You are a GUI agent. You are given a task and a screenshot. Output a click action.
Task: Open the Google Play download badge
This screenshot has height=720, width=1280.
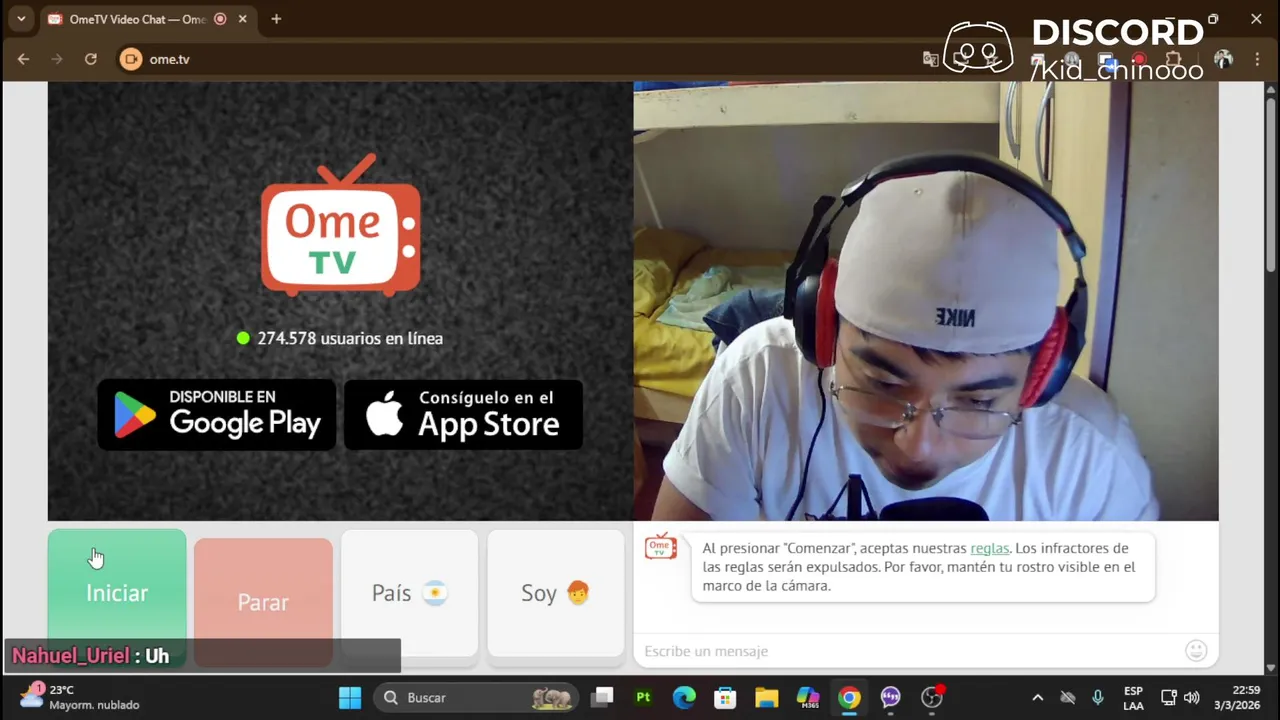tap(217, 414)
